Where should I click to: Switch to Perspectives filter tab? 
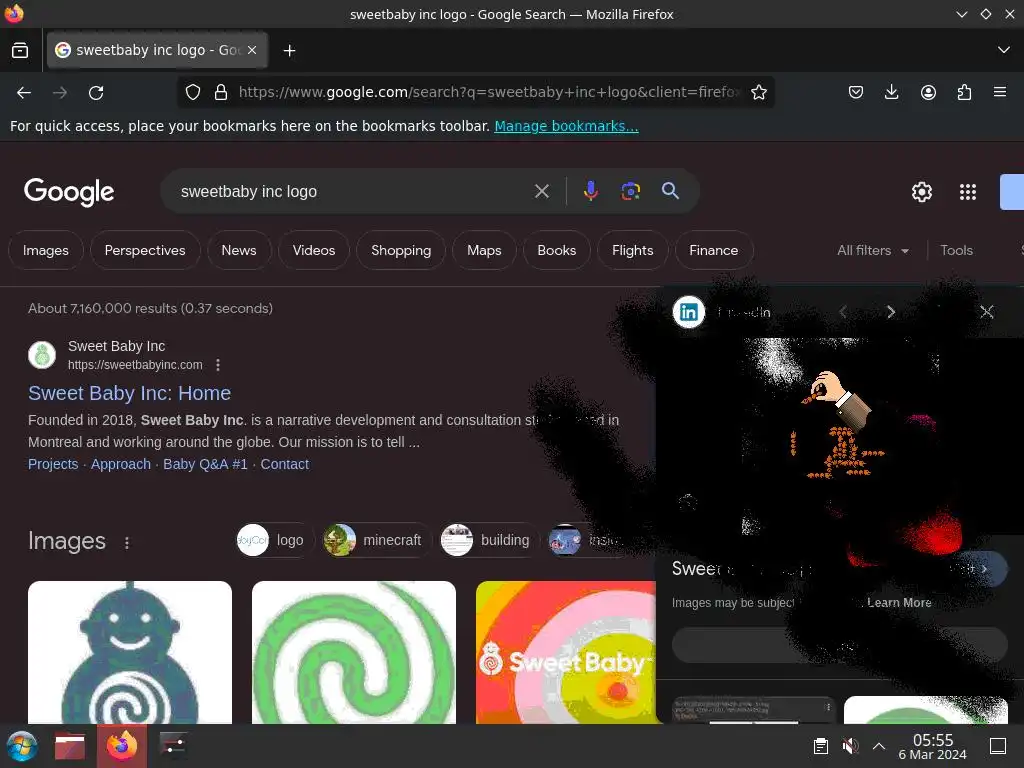click(x=145, y=250)
